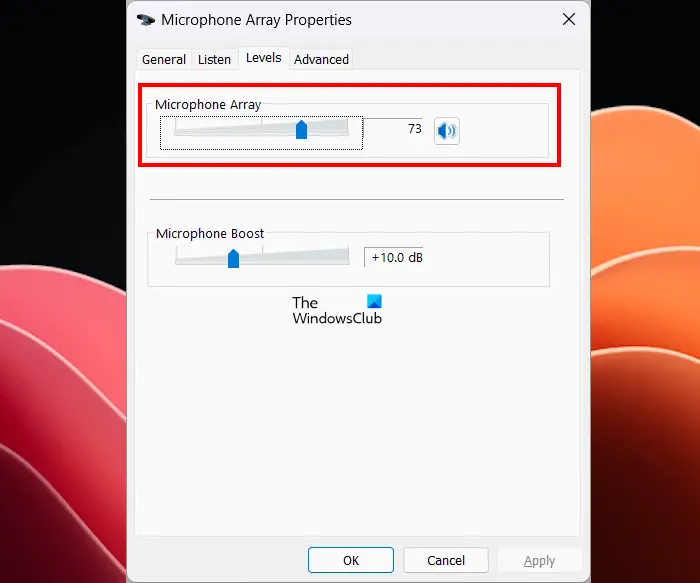This screenshot has height=583, width=700.
Task: Click the Microphone Array group label
Action: [208, 104]
